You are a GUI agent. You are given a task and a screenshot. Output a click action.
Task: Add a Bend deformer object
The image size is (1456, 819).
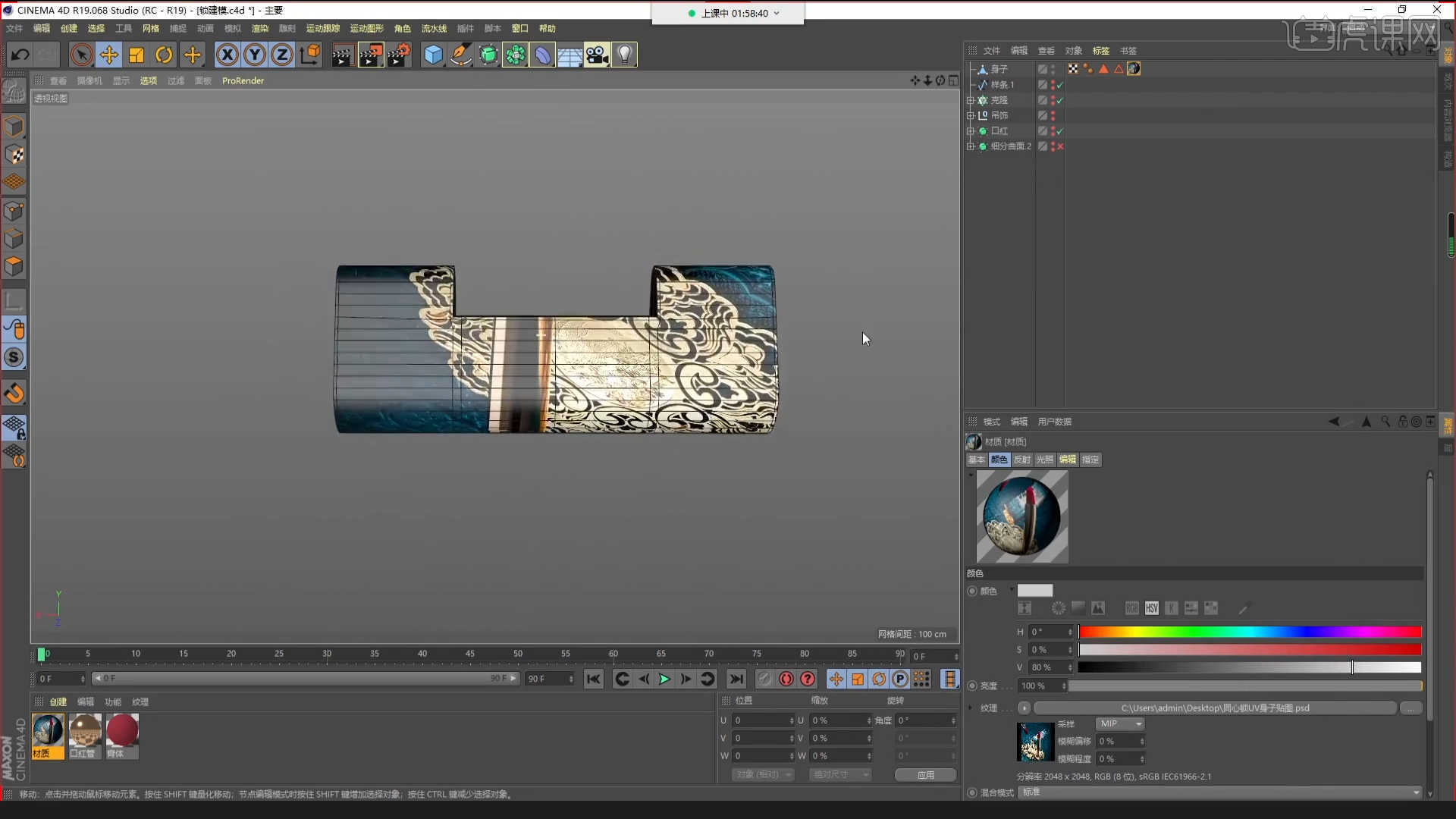pos(543,55)
